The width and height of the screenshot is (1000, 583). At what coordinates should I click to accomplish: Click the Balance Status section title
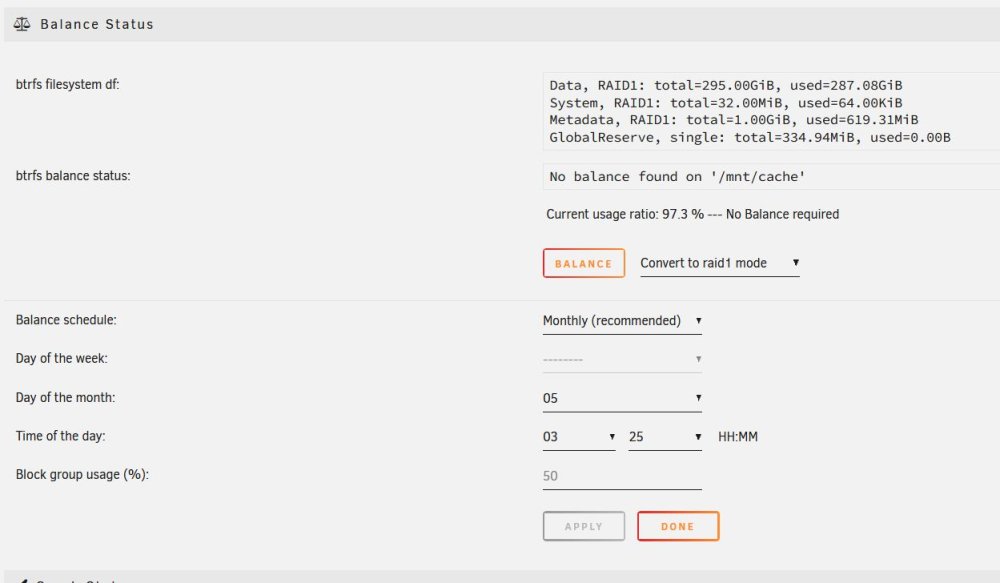click(96, 24)
